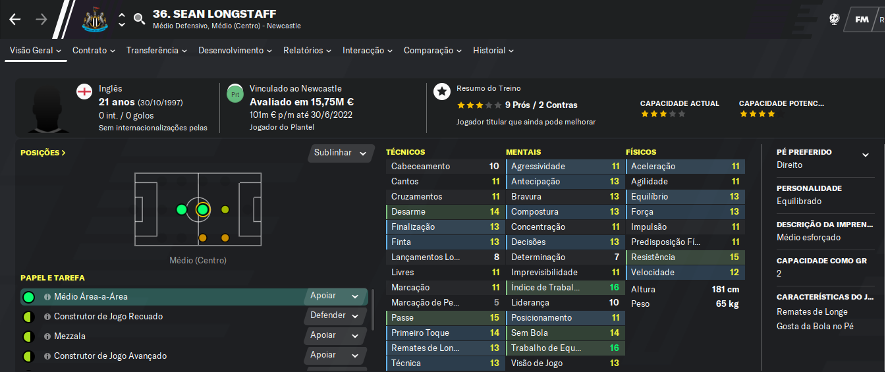The image size is (885, 372).
Task: Click the training summary star icon
Action: (x=442, y=92)
